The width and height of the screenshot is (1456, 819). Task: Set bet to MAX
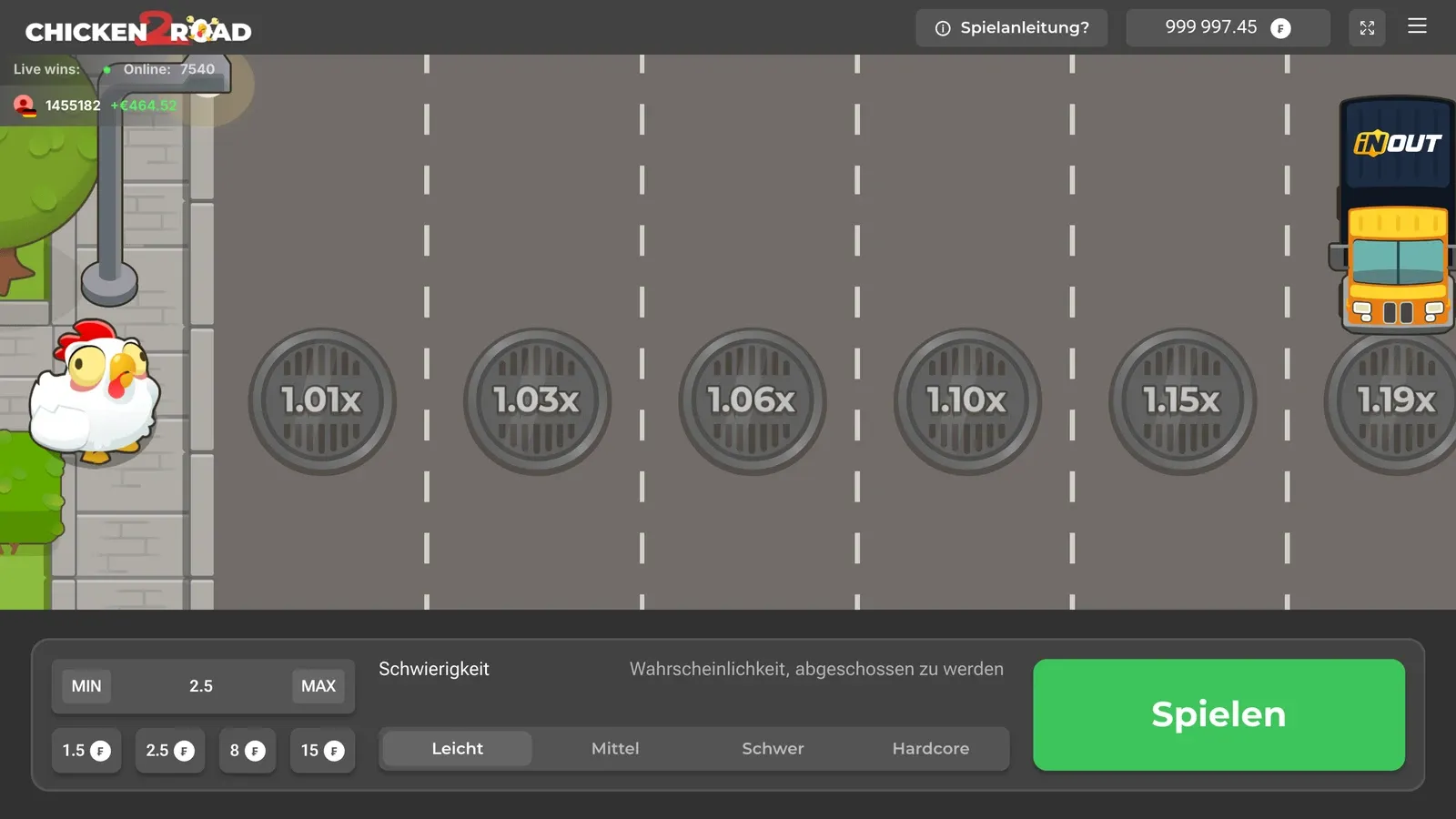point(318,686)
